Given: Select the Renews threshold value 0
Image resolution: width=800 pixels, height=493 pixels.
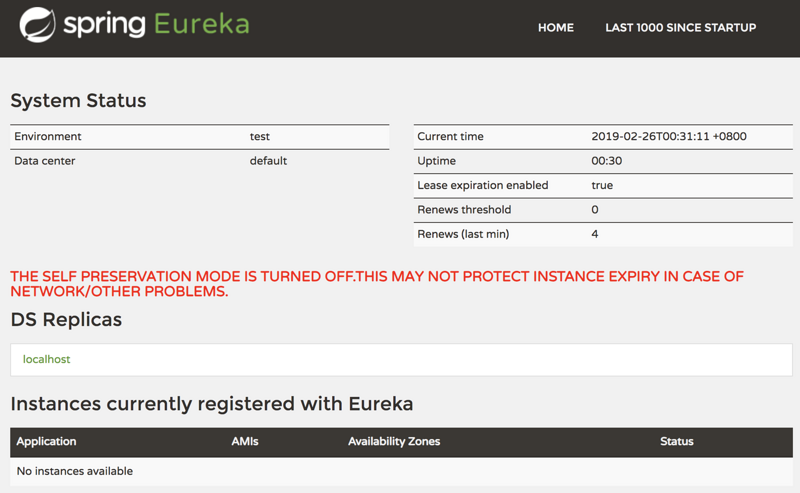Looking at the screenshot, I should tap(595, 210).
